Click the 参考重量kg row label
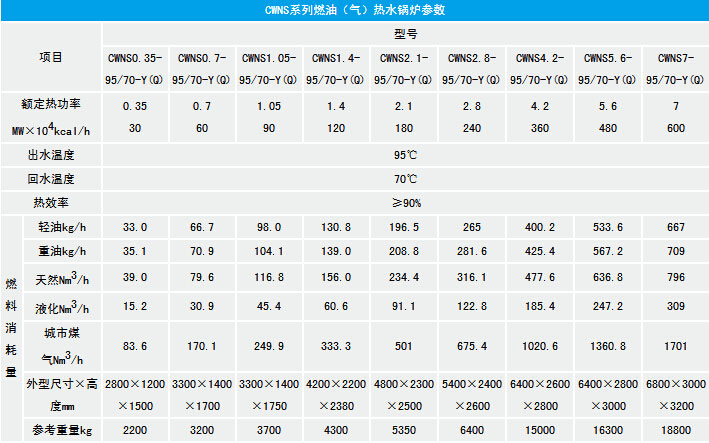The height and width of the screenshot is (443, 709). 62,431
